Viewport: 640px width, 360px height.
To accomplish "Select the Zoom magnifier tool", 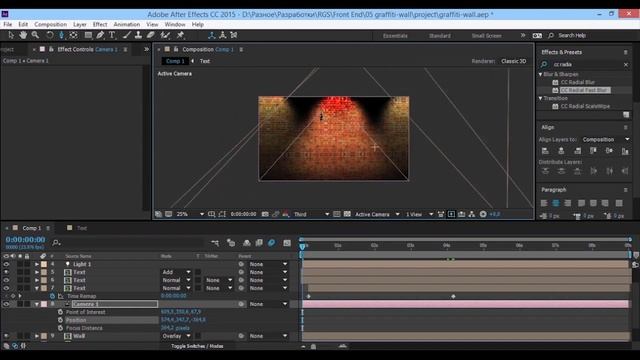I will [36, 35].
